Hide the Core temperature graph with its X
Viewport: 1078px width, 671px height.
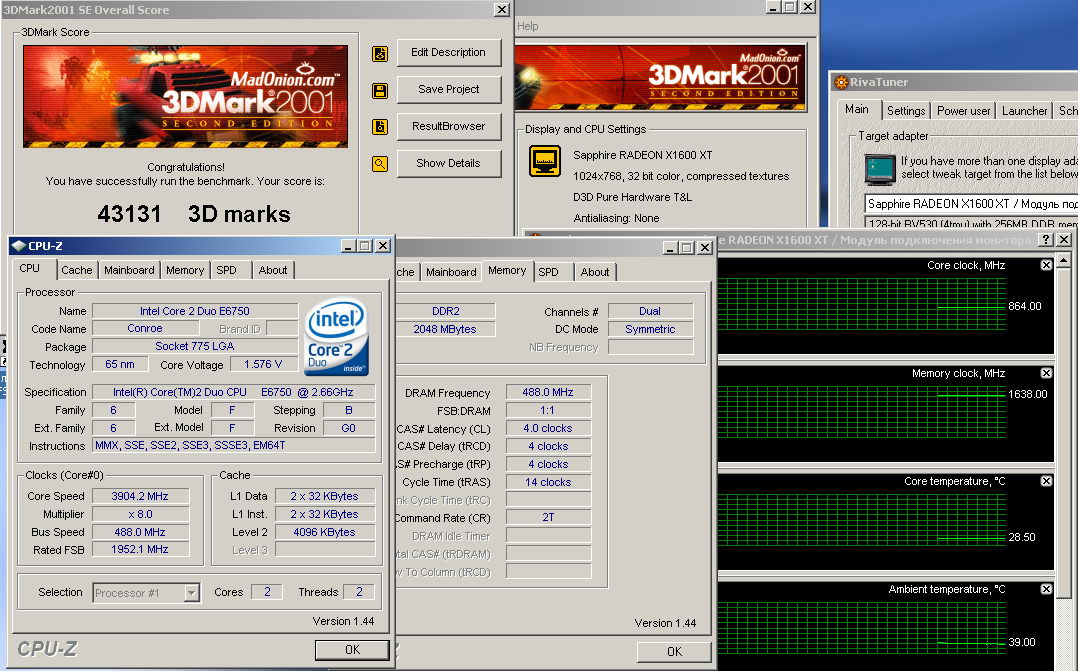pos(1046,481)
